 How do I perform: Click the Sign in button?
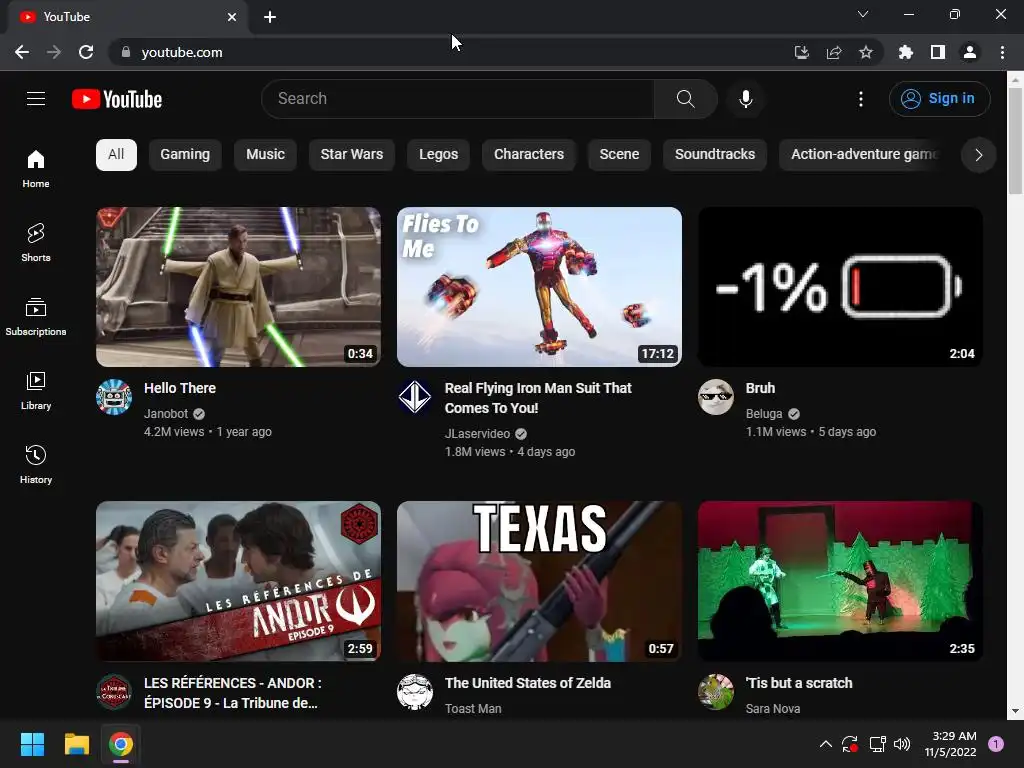click(939, 99)
